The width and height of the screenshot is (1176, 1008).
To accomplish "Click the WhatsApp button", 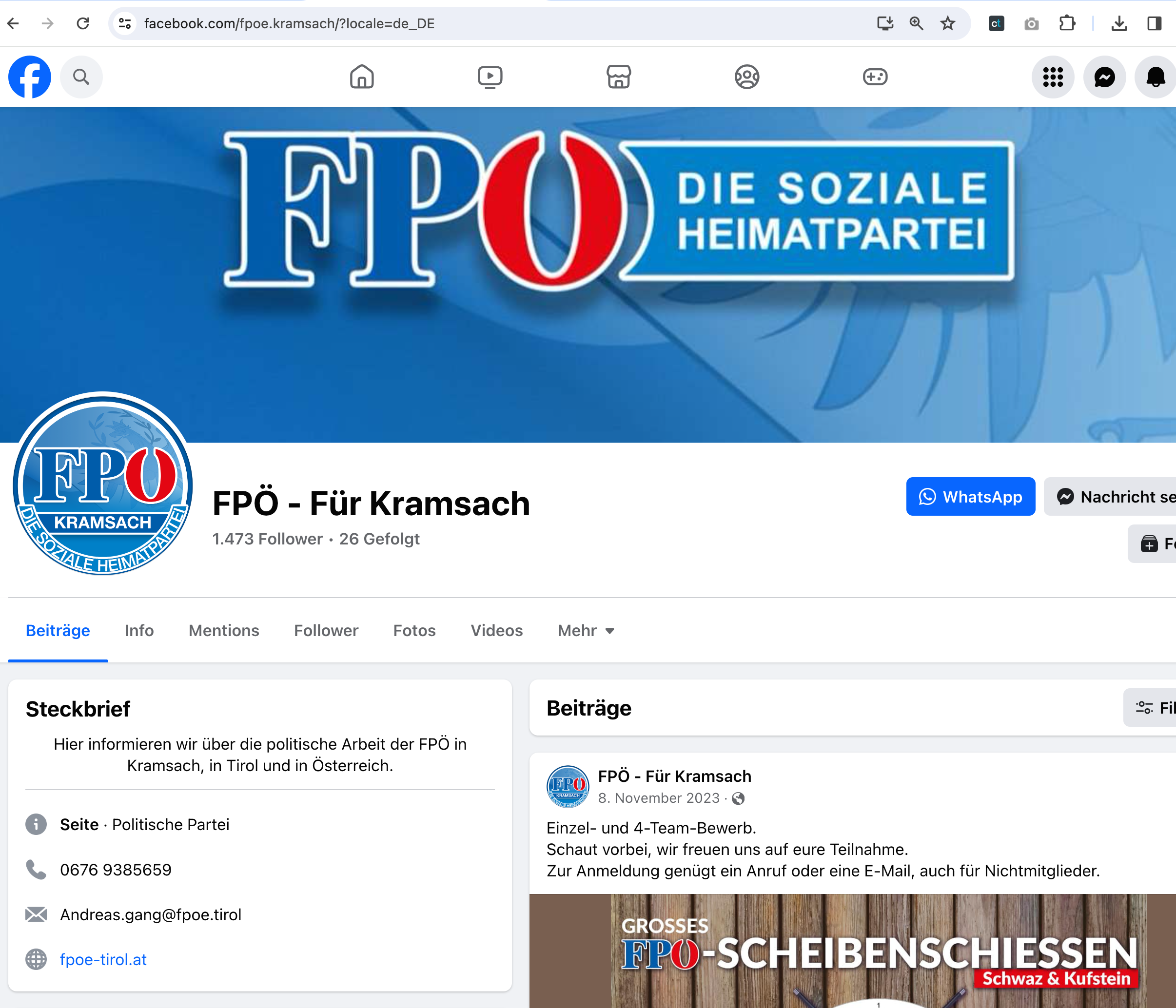I will tap(971, 497).
